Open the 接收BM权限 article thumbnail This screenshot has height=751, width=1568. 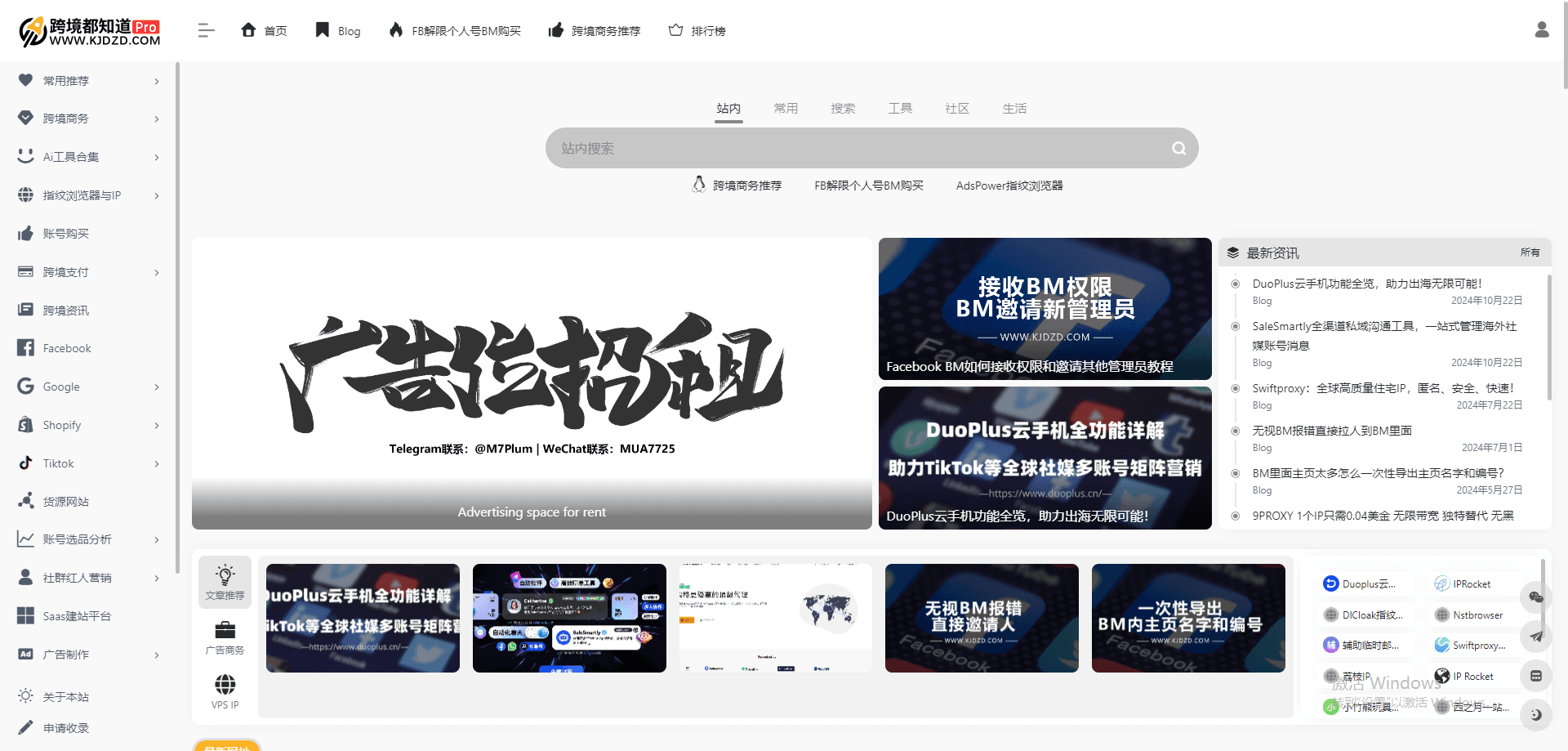1045,309
